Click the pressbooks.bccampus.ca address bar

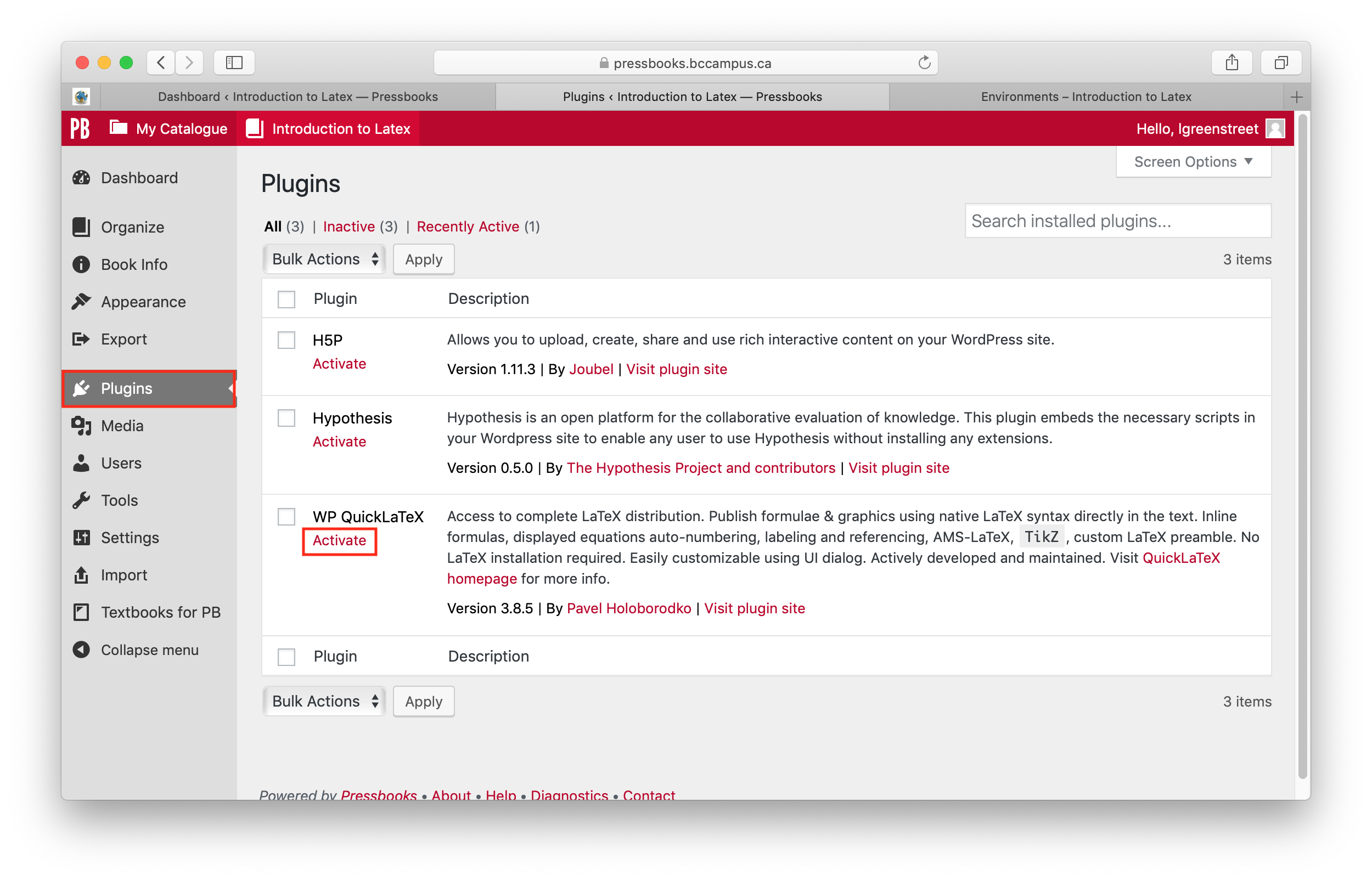tap(685, 63)
